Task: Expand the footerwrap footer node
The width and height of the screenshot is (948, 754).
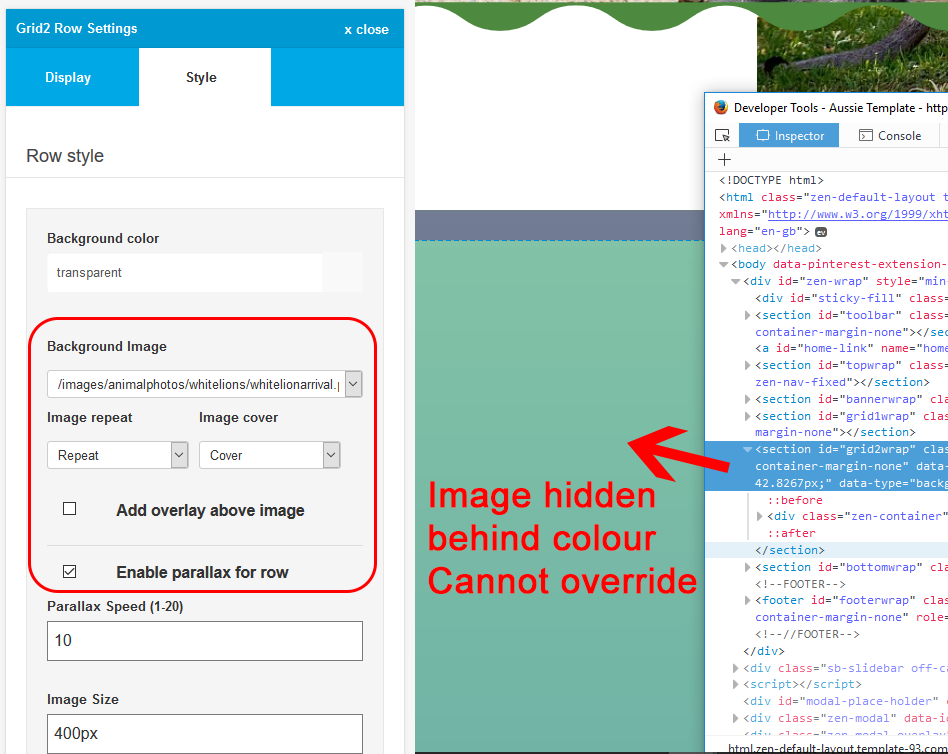Action: coord(748,600)
